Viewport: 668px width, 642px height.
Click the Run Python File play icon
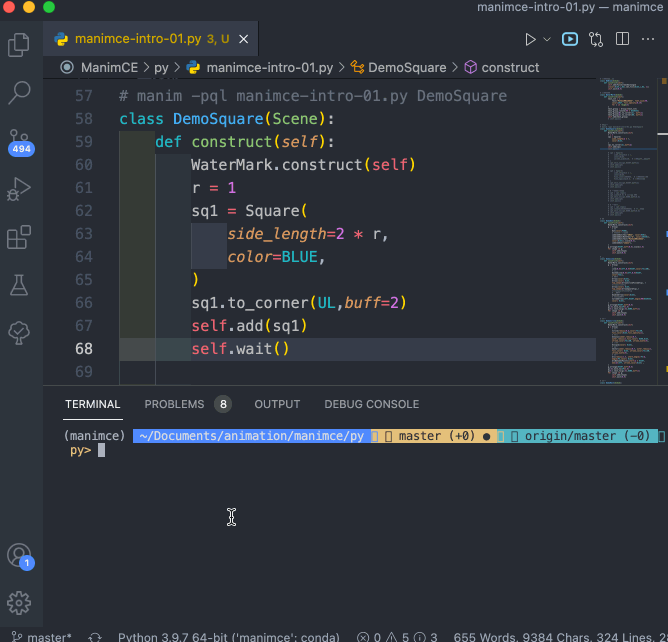coord(530,39)
